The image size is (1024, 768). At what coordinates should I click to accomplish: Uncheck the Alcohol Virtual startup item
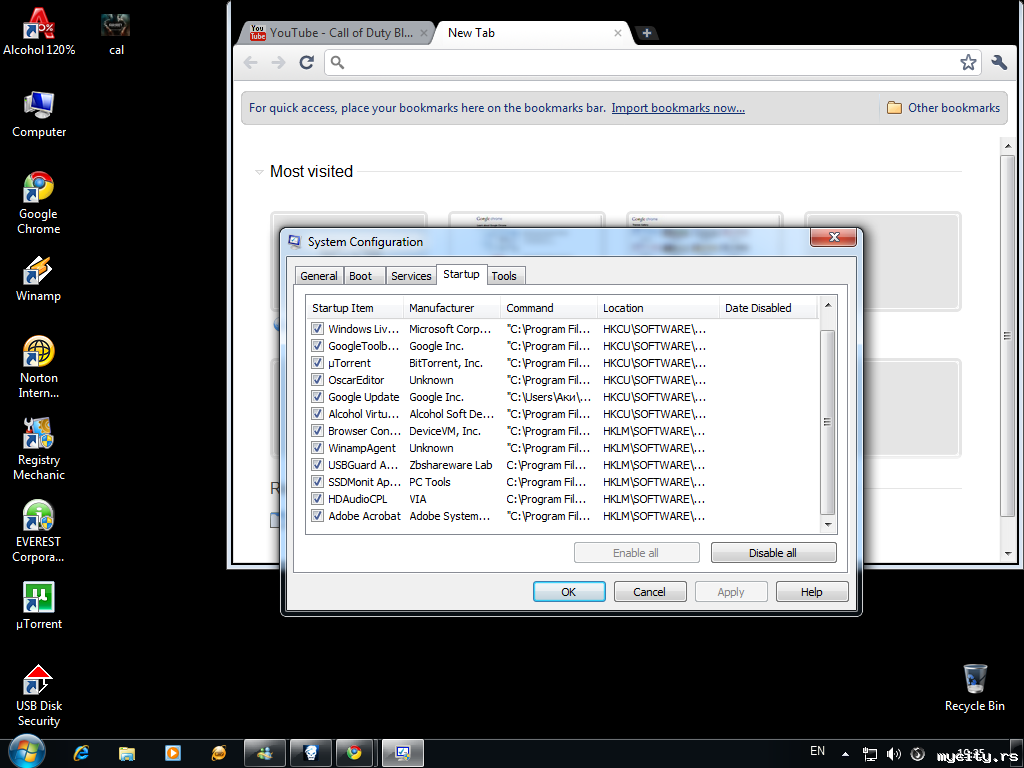(x=317, y=413)
